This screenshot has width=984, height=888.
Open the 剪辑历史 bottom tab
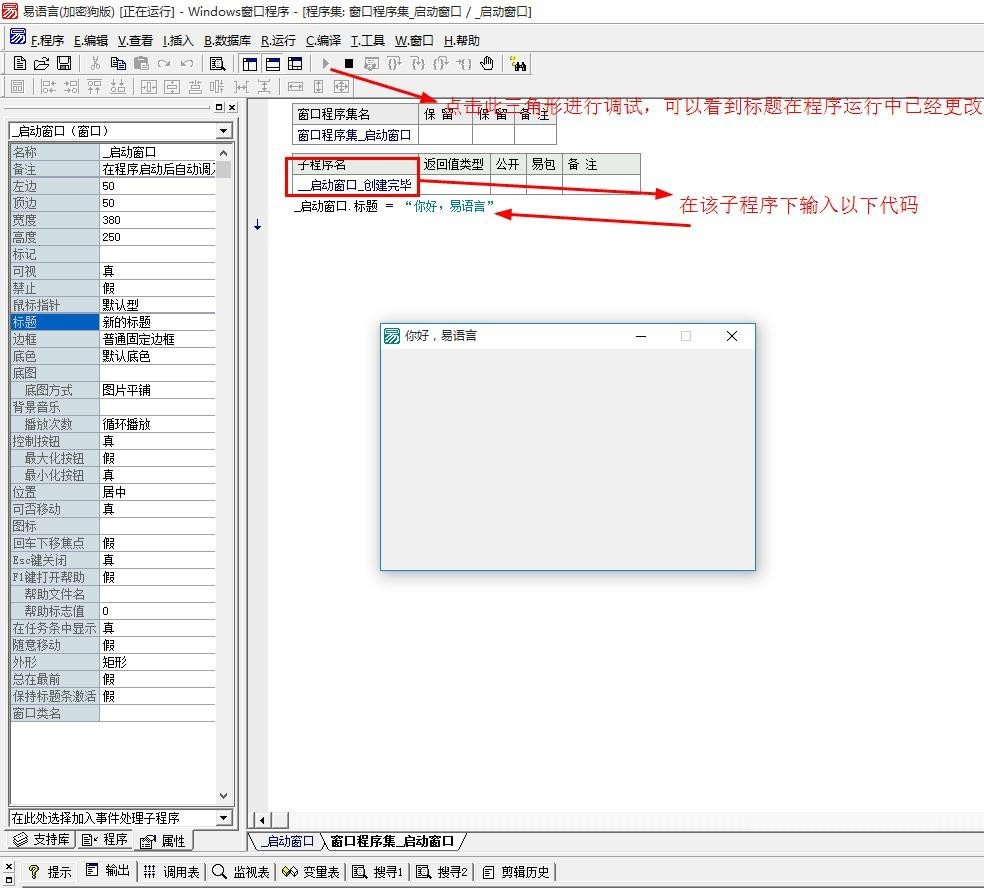tap(517, 872)
